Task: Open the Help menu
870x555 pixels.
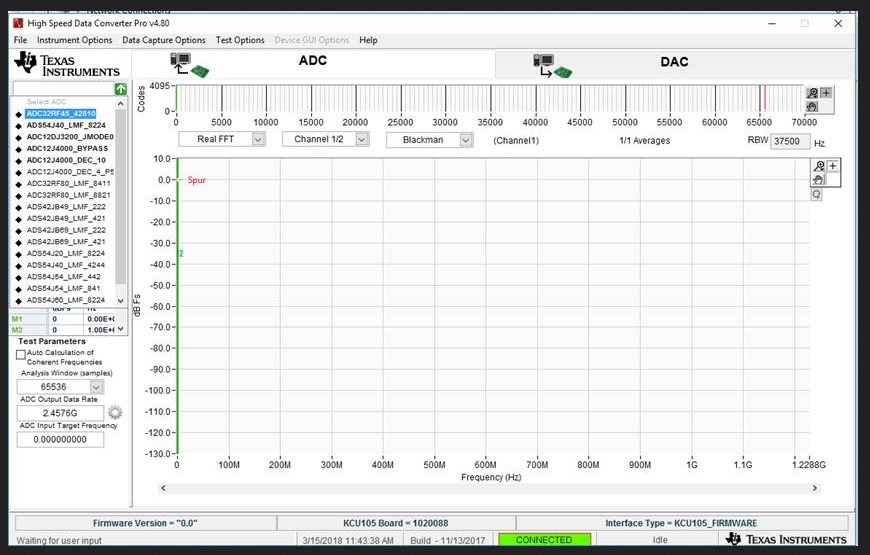Action: 368,40
